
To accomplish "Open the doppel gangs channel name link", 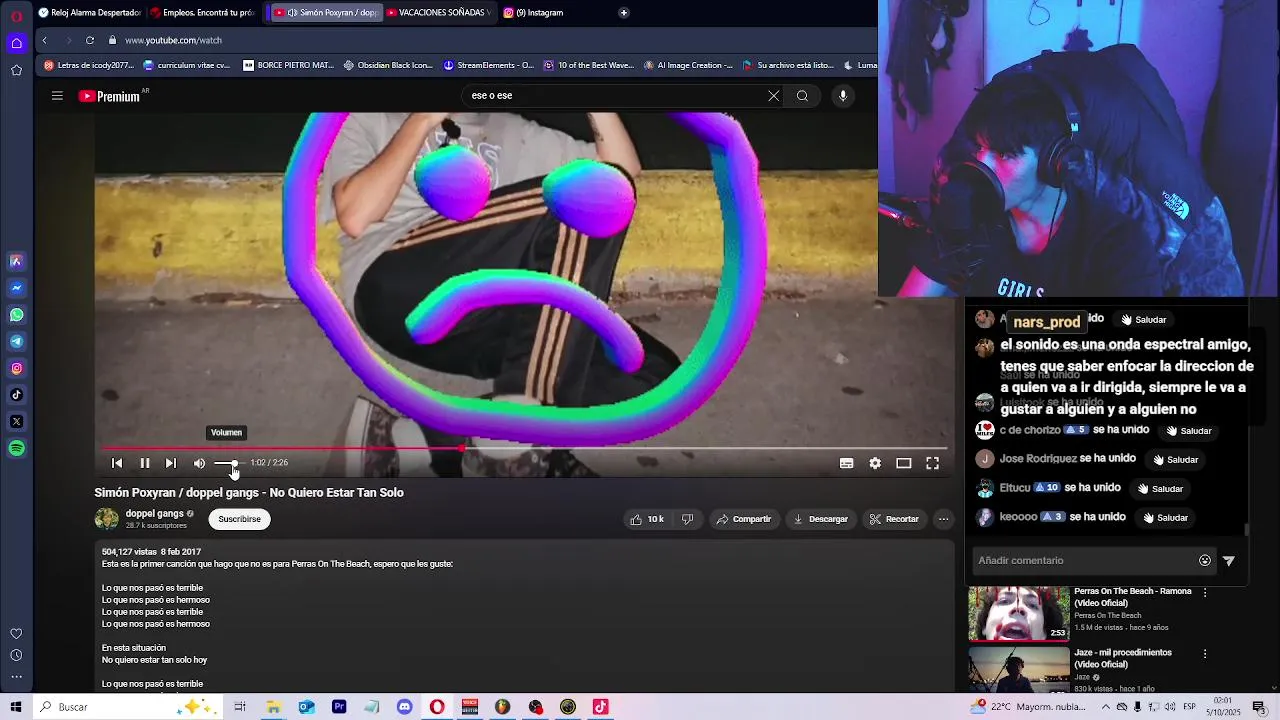I will pyautogui.click(x=154, y=514).
